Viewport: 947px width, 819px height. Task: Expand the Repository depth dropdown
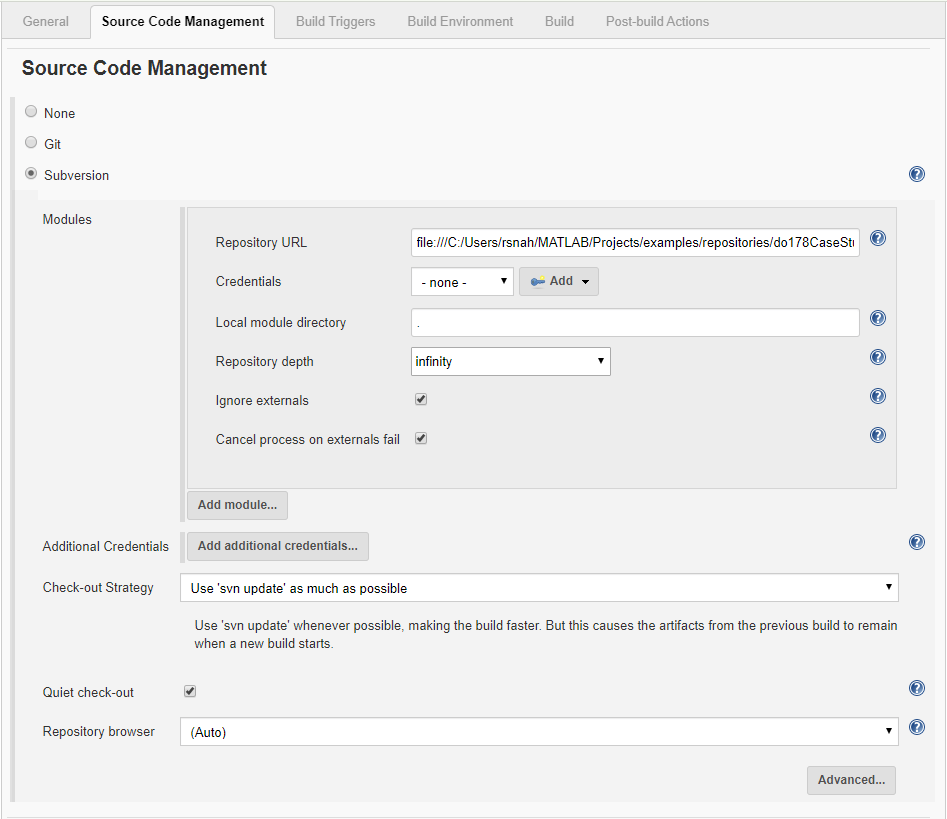coord(510,361)
